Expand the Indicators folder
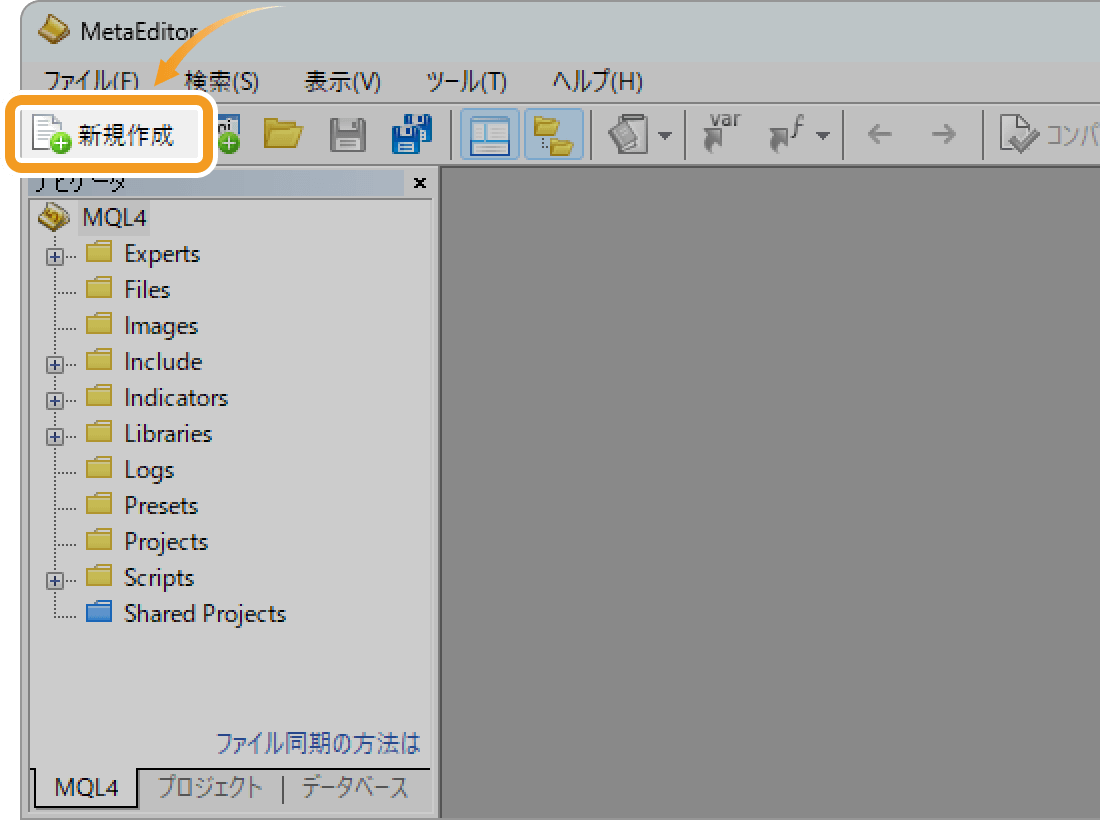The image size is (1100, 820). tap(55, 401)
